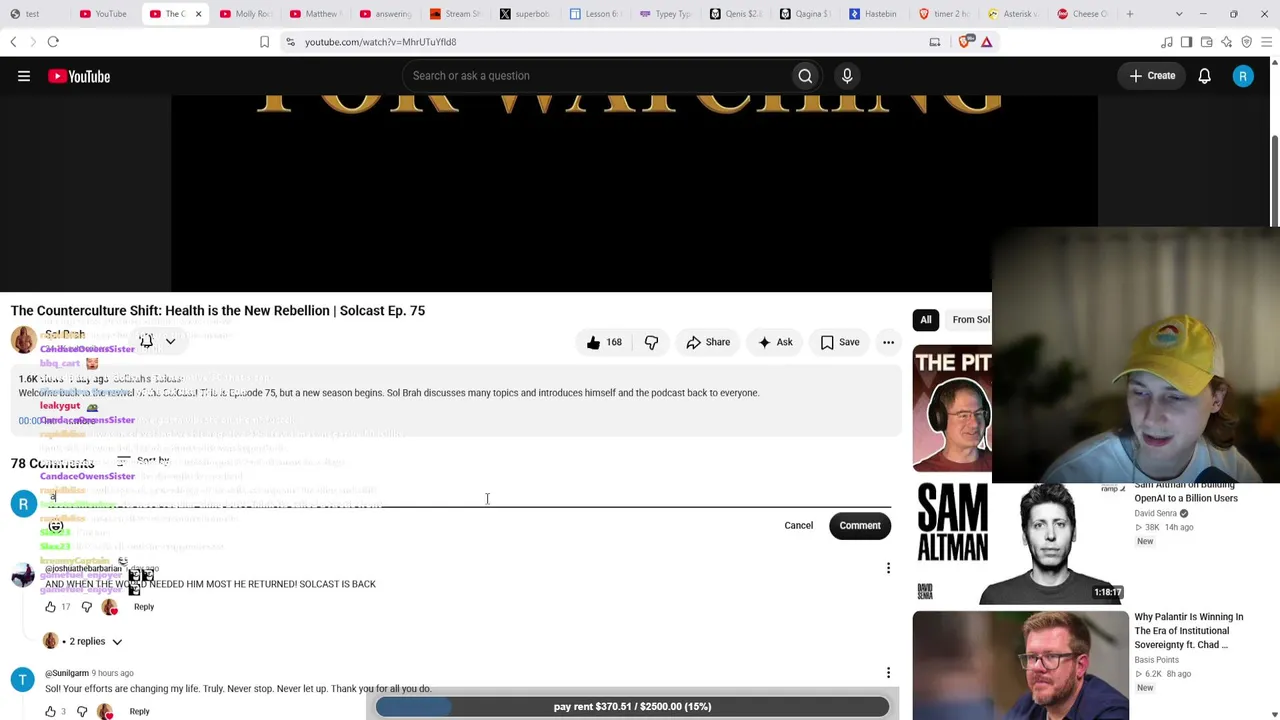The width and height of the screenshot is (1280, 720).
Task: Share the Solcast video
Action: click(707, 342)
